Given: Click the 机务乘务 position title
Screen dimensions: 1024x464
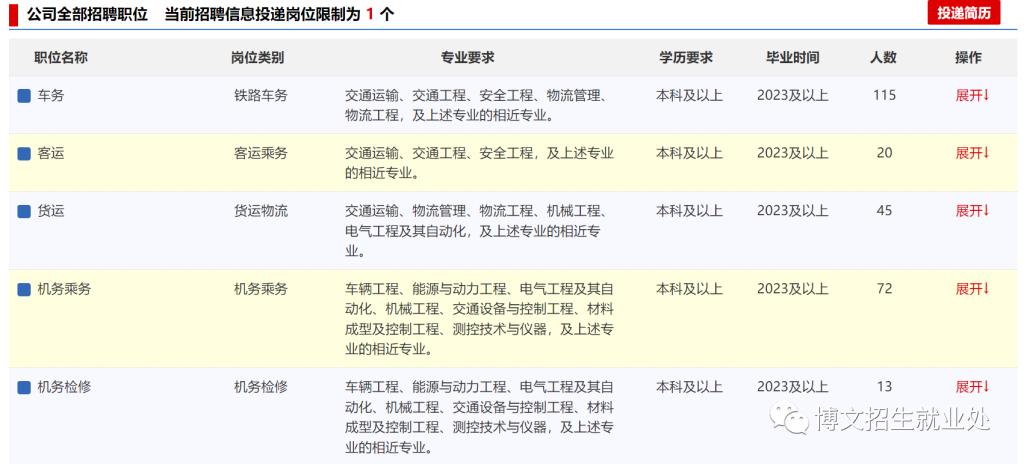Looking at the screenshot, I should point(64,290).
